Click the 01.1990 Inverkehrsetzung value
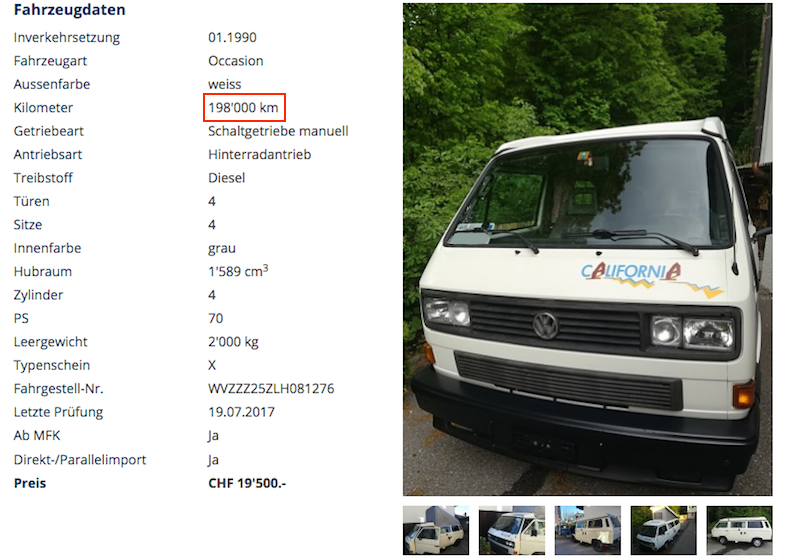 coord(232,37)
